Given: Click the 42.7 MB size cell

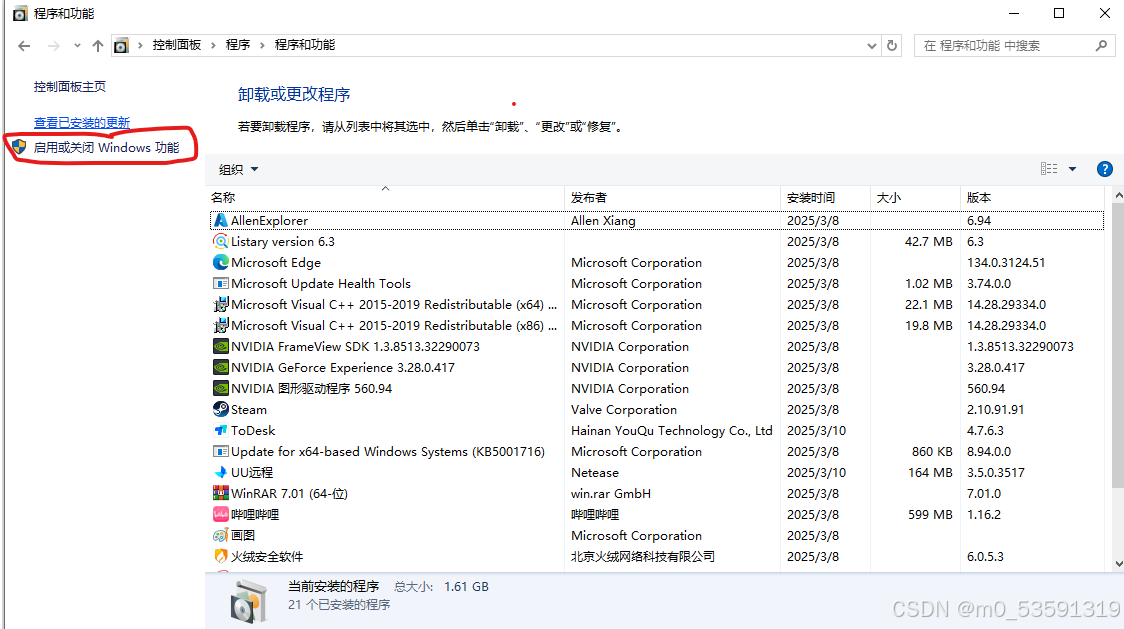Looking at the screenshot, I should 928,242.
